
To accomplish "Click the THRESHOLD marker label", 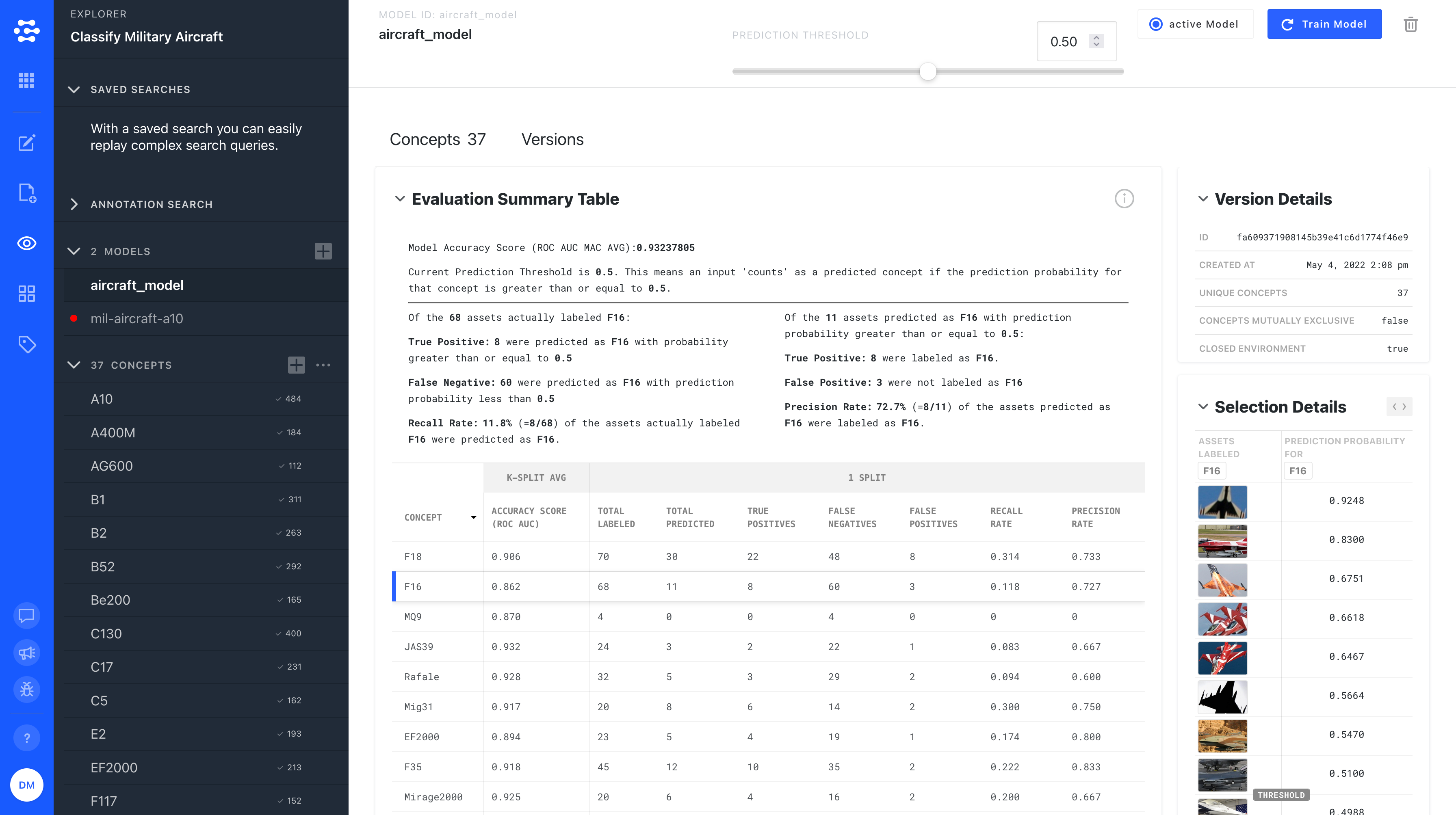I will click(x=1281, y=795).
